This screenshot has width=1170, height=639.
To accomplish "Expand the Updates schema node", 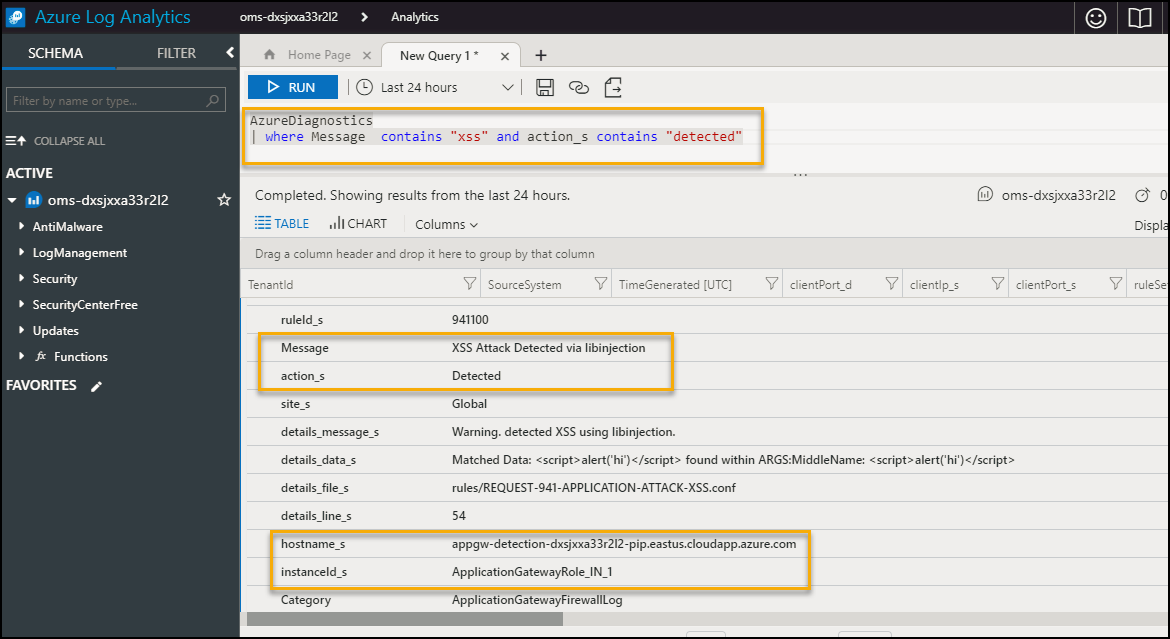I will [x=22, y=330].
